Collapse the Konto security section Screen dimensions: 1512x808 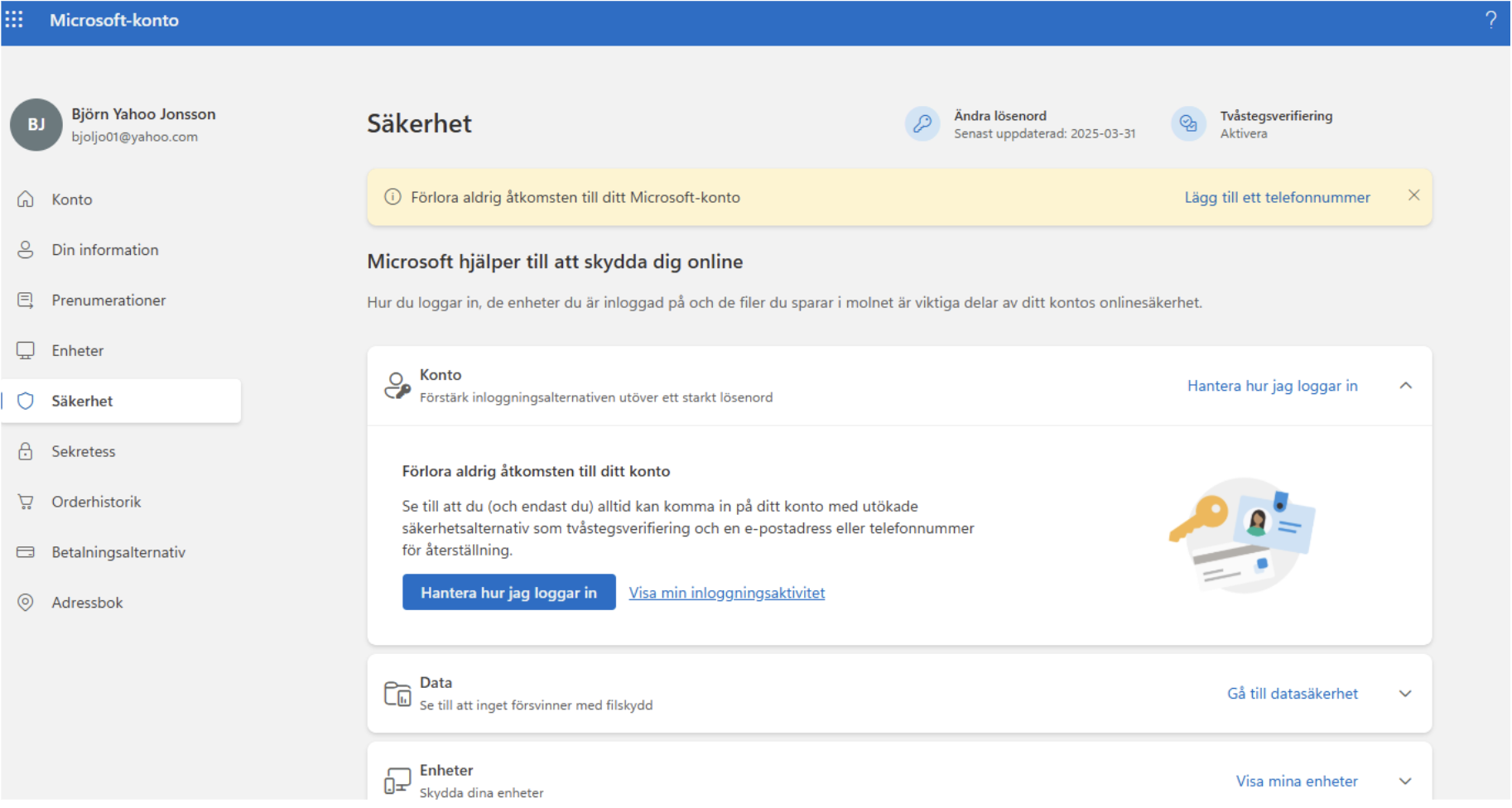(1406, 386)
